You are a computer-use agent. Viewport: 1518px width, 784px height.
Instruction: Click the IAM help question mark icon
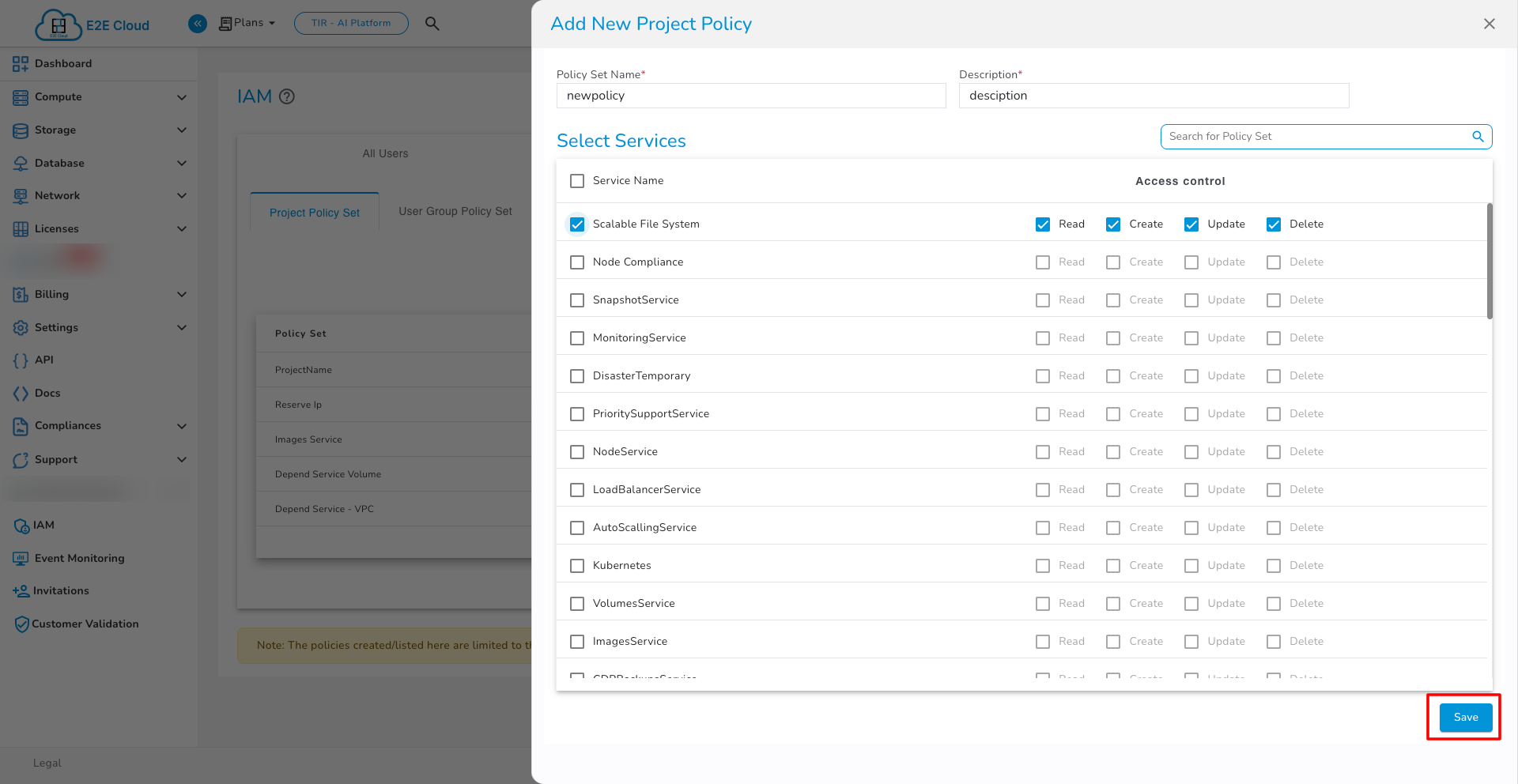coord(287,96)
